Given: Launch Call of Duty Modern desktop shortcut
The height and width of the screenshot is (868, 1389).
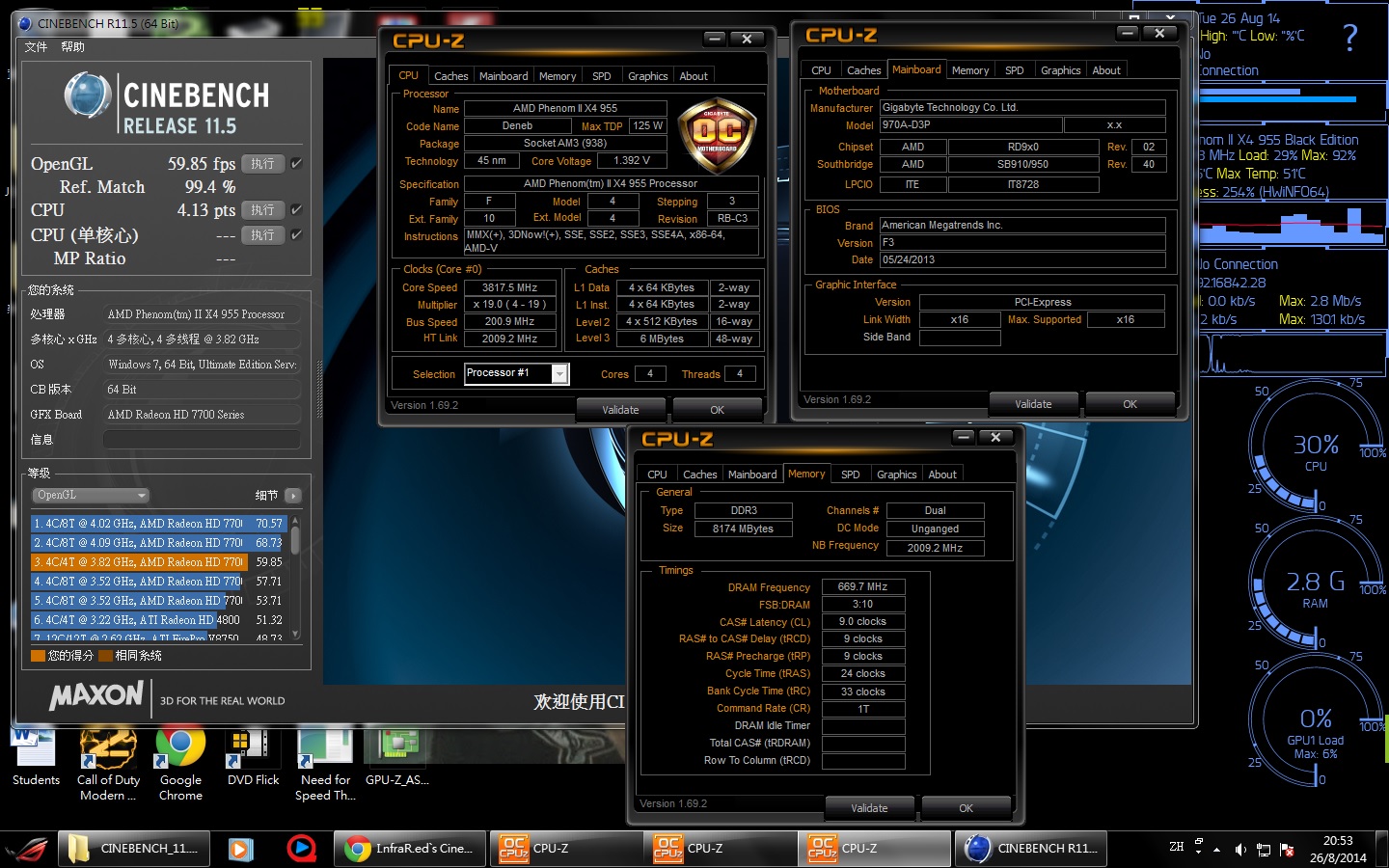Looking at the screenshot, I should (x=108, y=764).
